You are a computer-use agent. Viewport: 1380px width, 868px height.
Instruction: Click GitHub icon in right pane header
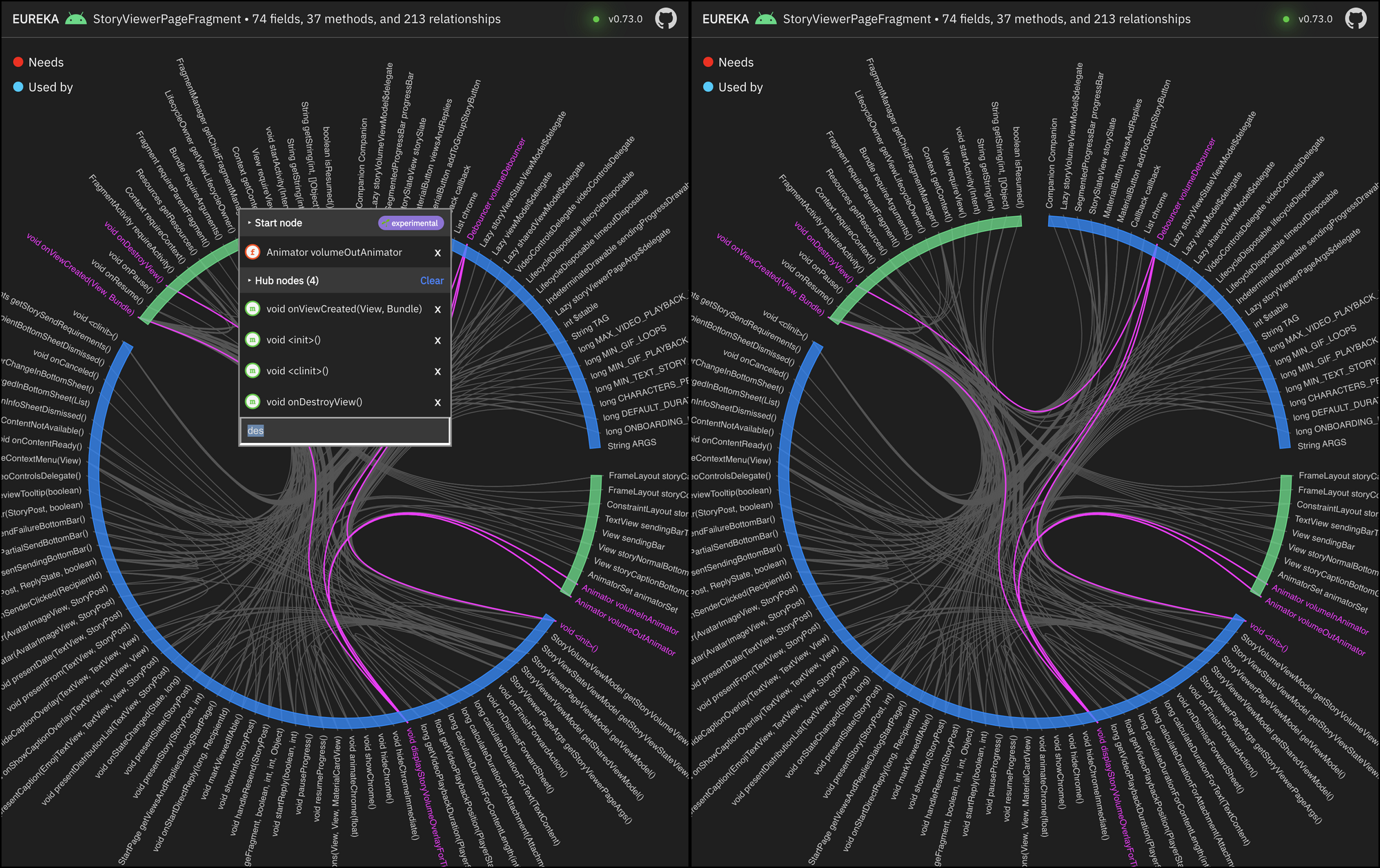(x=1355, y=19)
